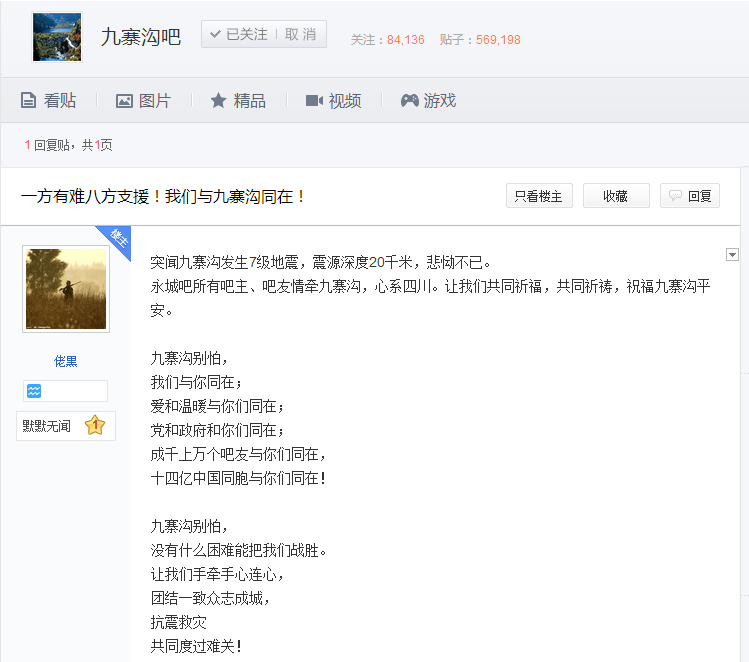Click 取消 to unfollow the forum
The width and height of the screenshot is (749, 662).
[300, 35]
